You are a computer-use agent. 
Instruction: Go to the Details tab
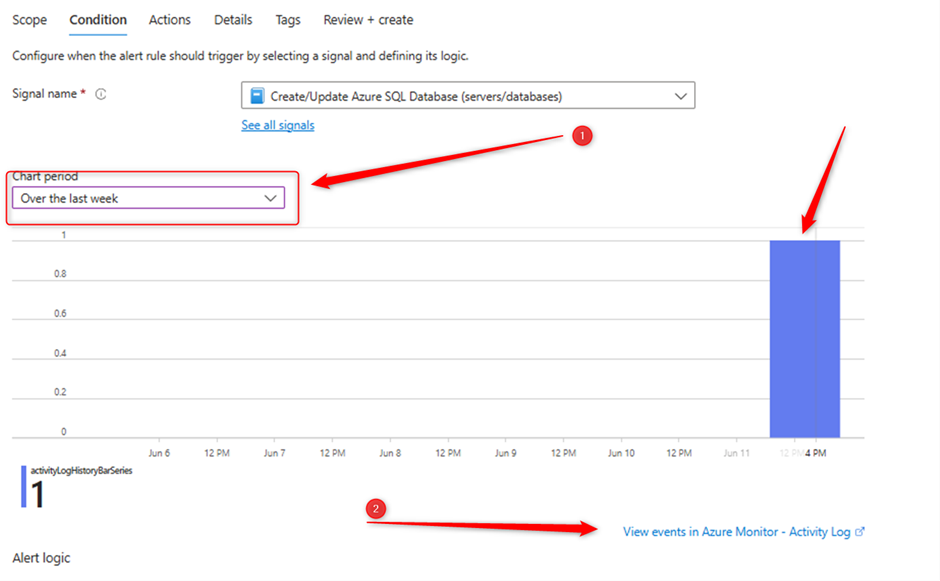tap(233, 20)
